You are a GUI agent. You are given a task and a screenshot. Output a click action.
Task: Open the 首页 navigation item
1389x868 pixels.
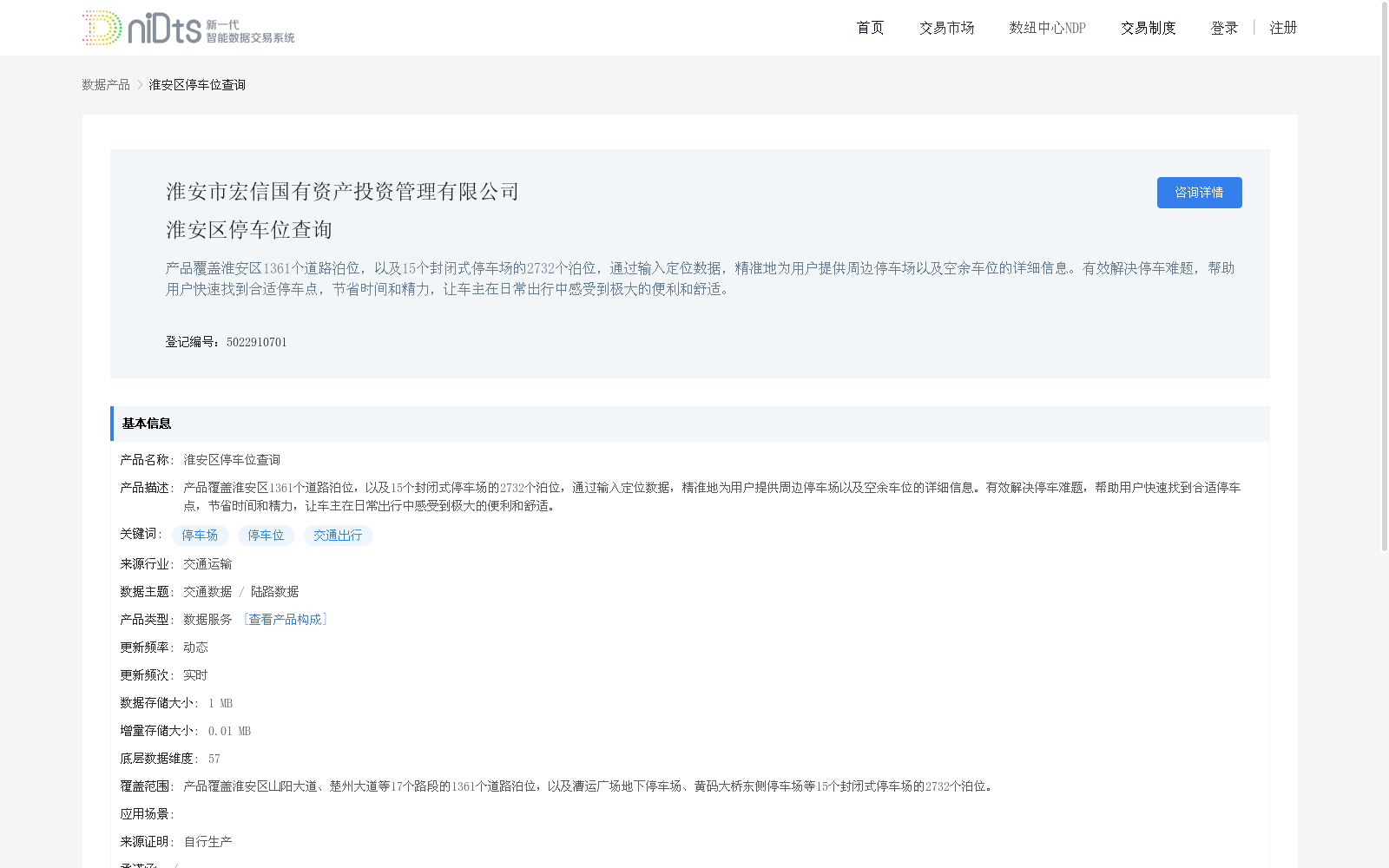coord(870,28)
